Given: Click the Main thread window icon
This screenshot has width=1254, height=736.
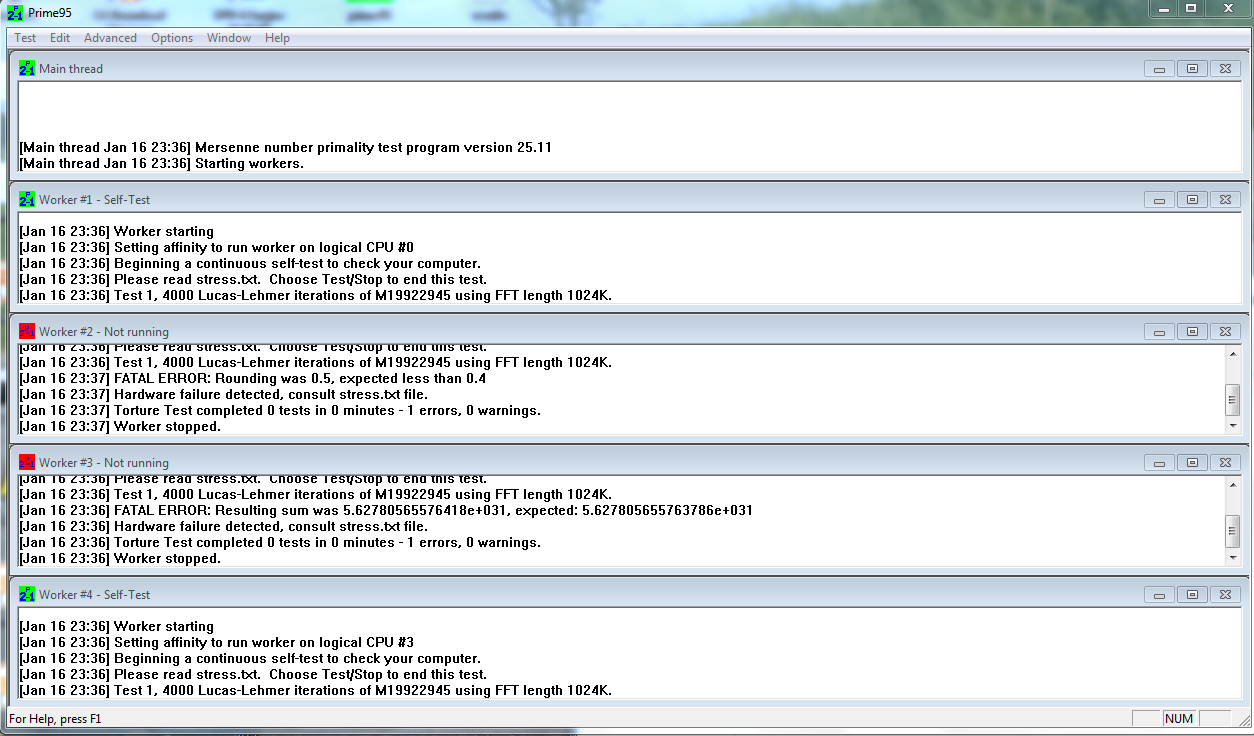Looking at the screenshot, I should pos(27,69).
